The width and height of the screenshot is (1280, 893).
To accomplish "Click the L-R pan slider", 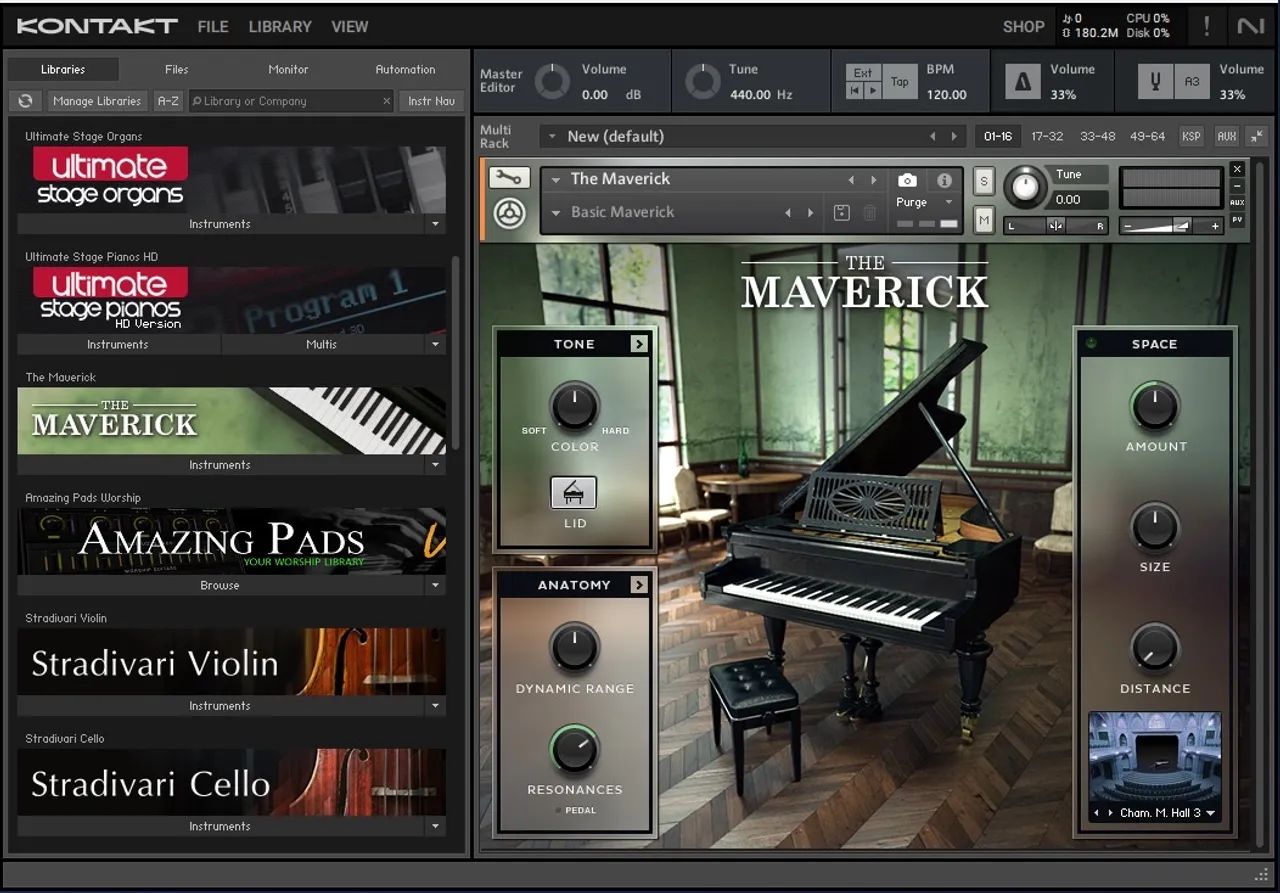I will [x=1056, y=226].
